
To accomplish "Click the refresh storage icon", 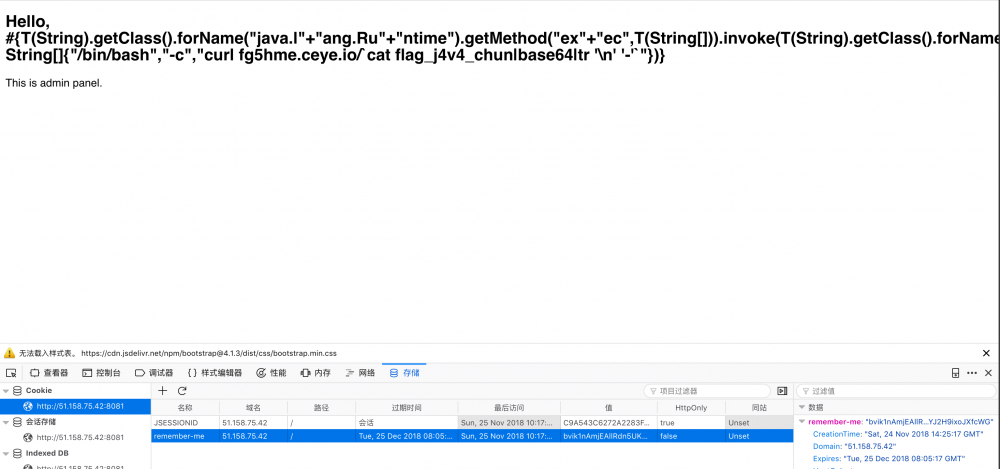I will coord(182,391).
